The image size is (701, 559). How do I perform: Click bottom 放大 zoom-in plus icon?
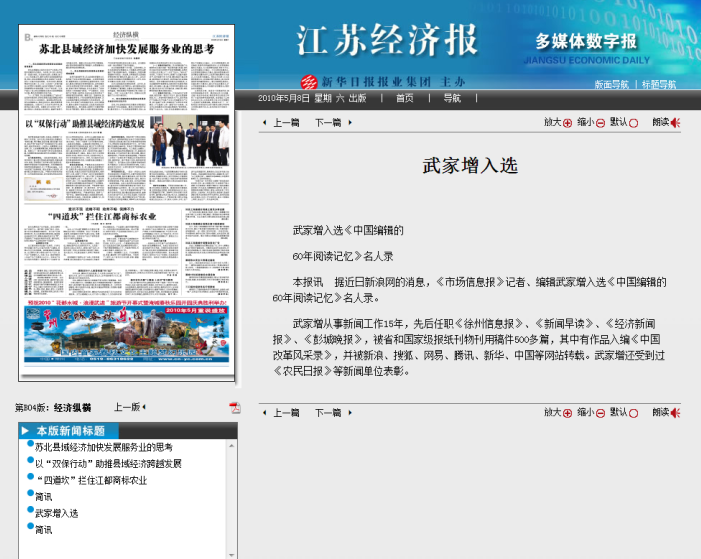pos(567,413)
